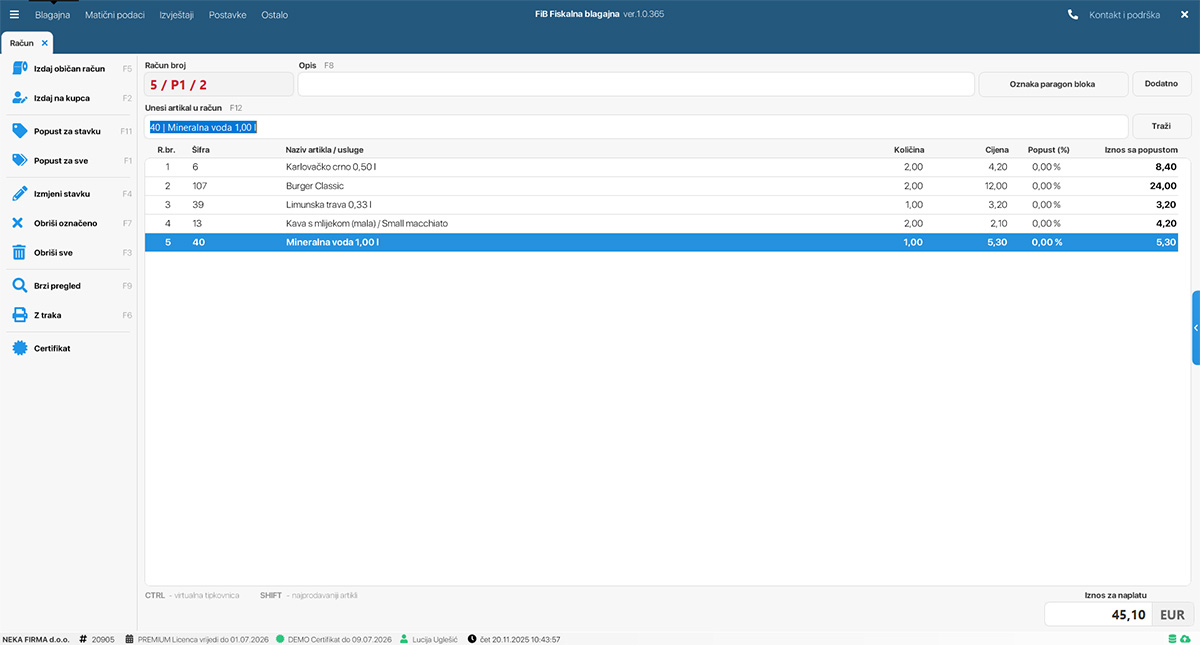Open the hamburger main menu

(14, 15)
